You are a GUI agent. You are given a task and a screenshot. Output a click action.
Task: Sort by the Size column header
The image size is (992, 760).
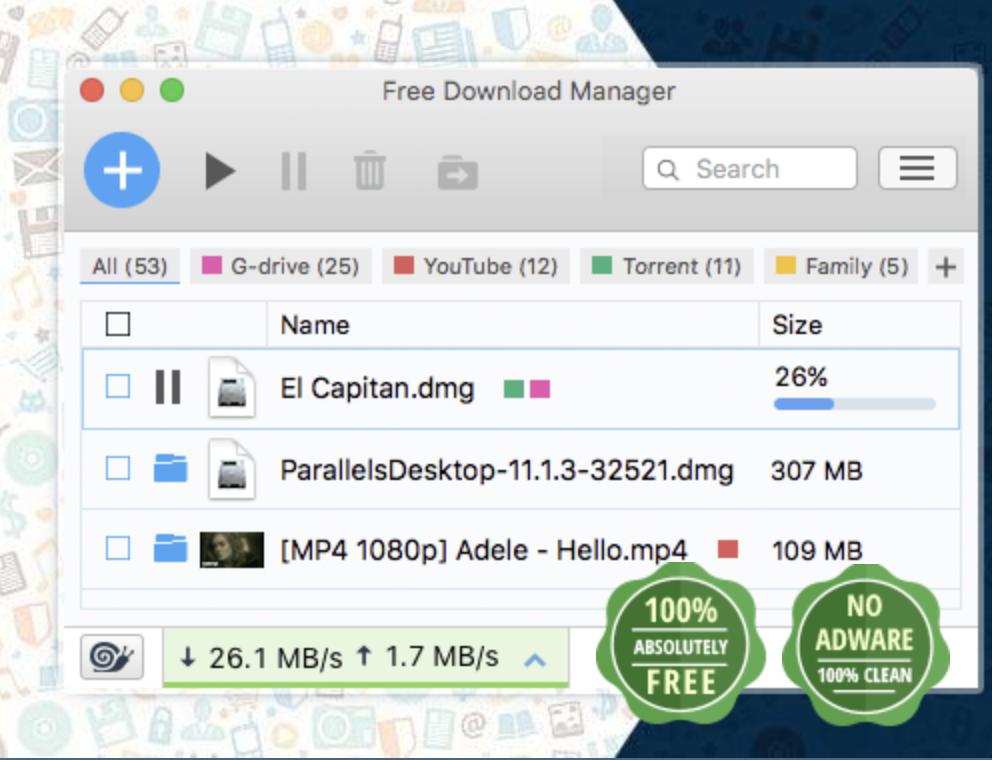[x=860, y=325]
